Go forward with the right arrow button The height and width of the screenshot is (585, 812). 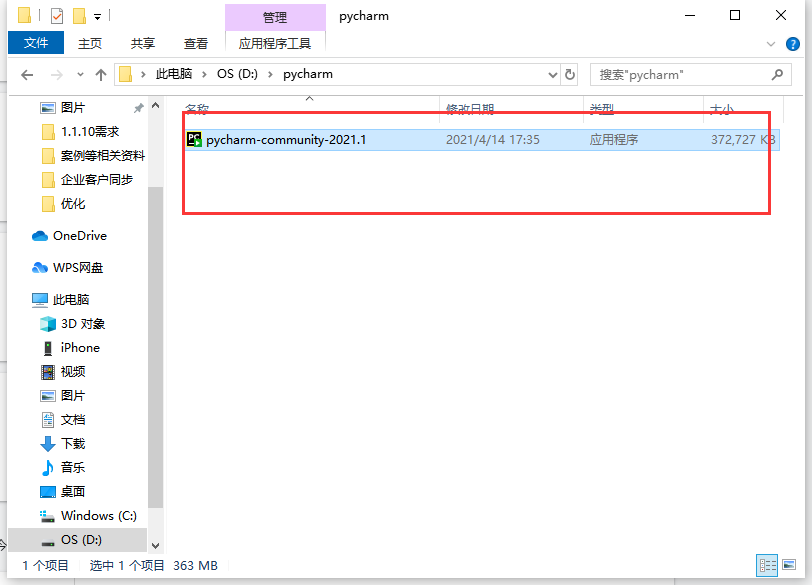click(x=56, y=75)
